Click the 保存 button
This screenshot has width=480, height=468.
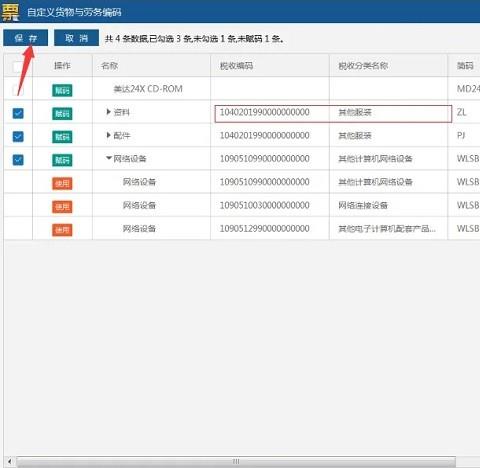[26, 38]
